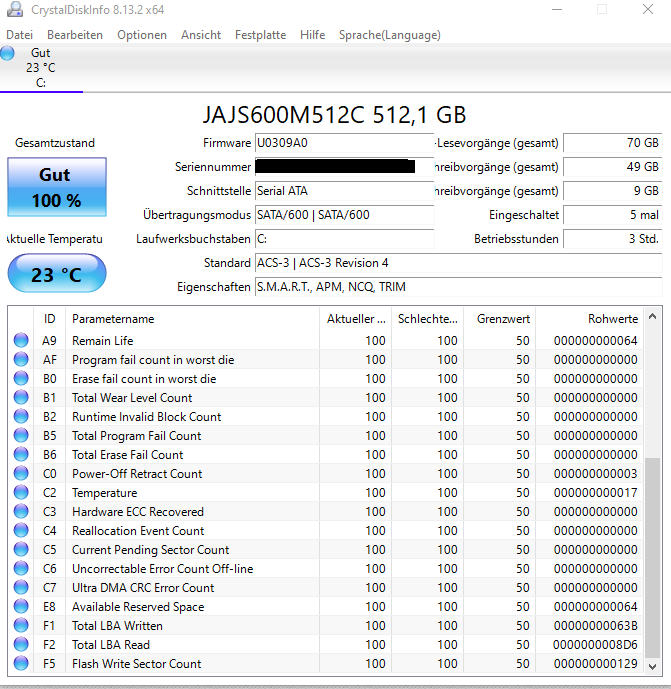Click the Firmware field U0309A0
Viewport: 671px width, 689px height.
[345, 143]
